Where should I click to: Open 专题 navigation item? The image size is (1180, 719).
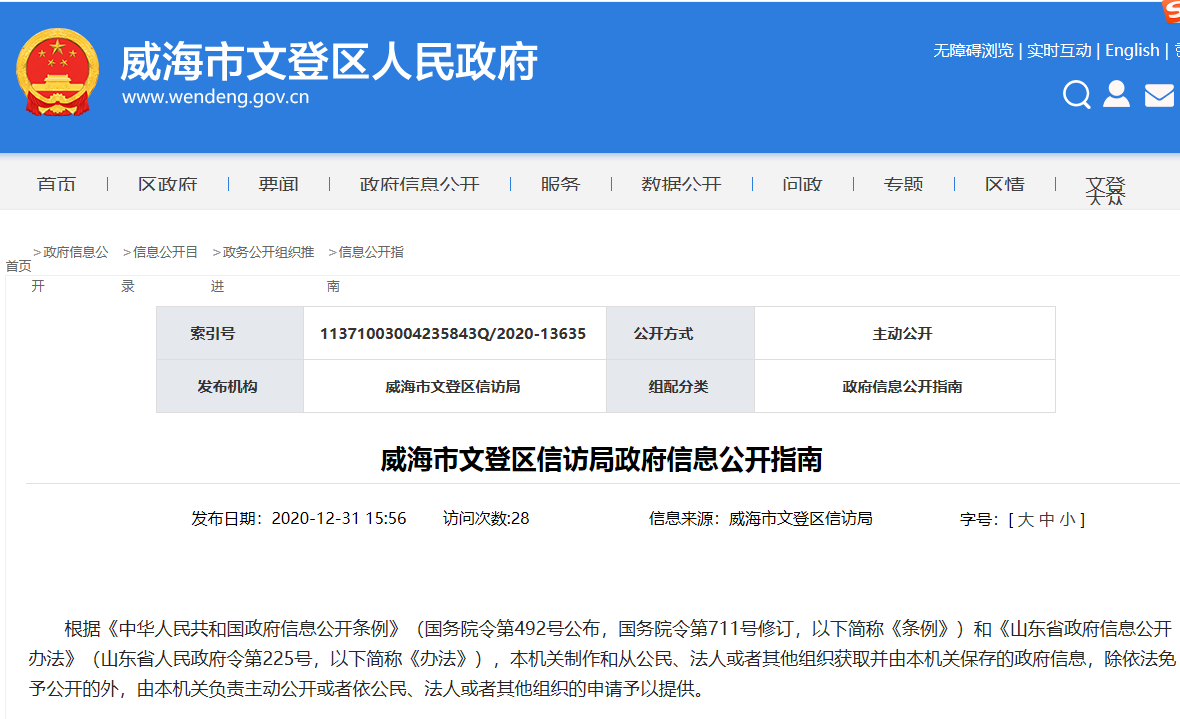pos(903,184)
